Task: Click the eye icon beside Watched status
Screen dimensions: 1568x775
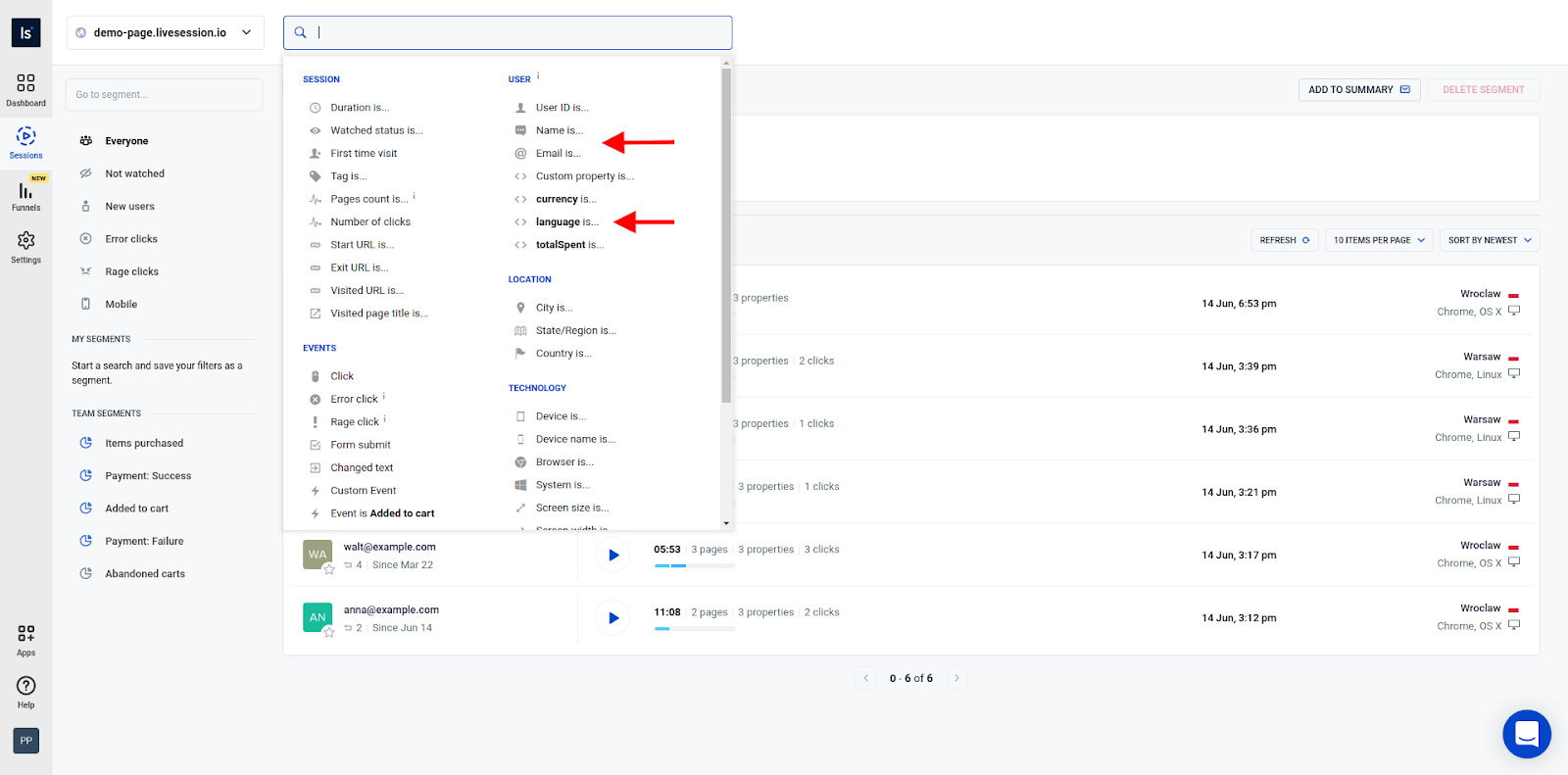Action: tap(316, 130)
